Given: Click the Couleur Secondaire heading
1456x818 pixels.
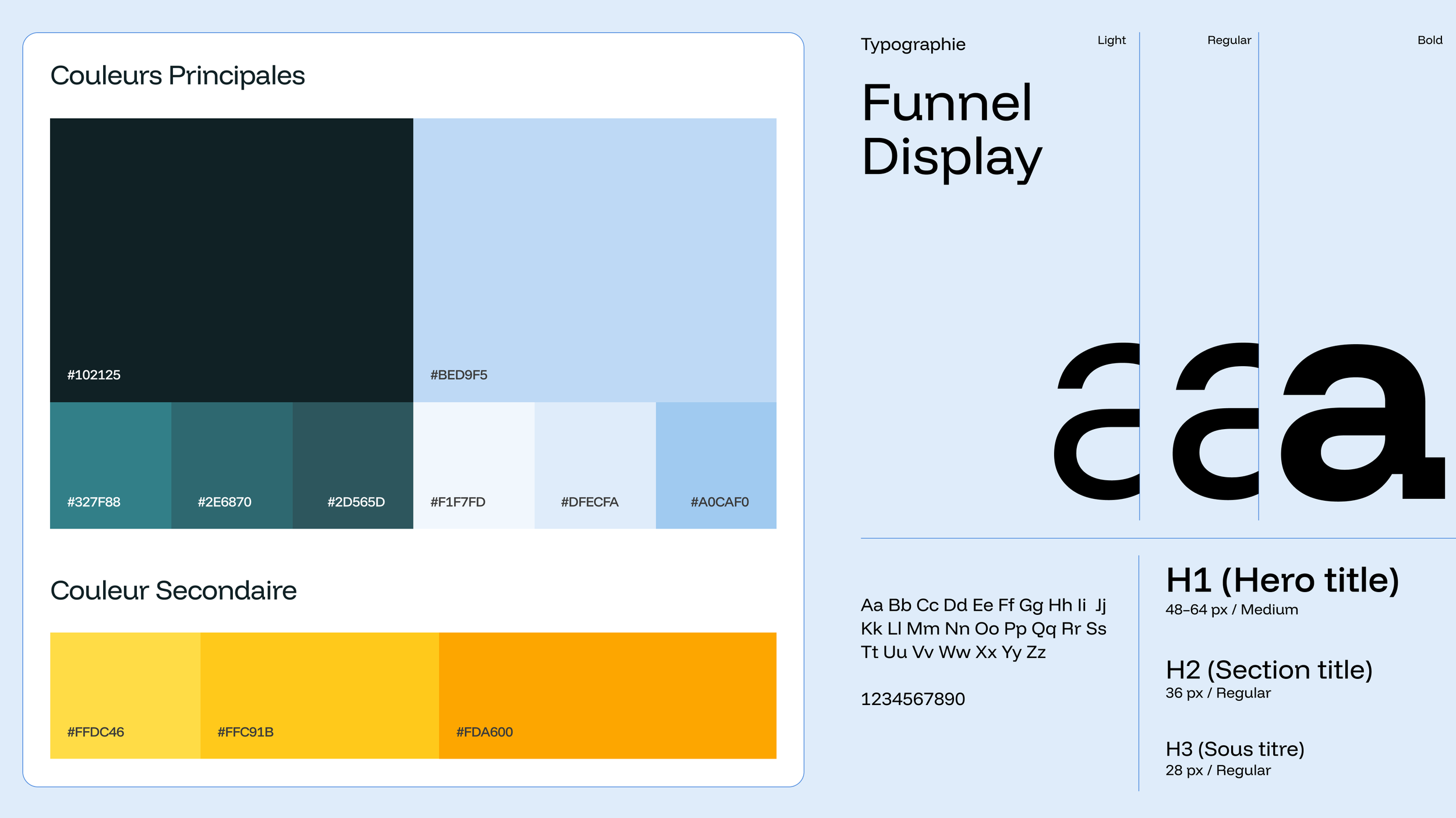Looking at the screenshot, I should coord(174,590).
